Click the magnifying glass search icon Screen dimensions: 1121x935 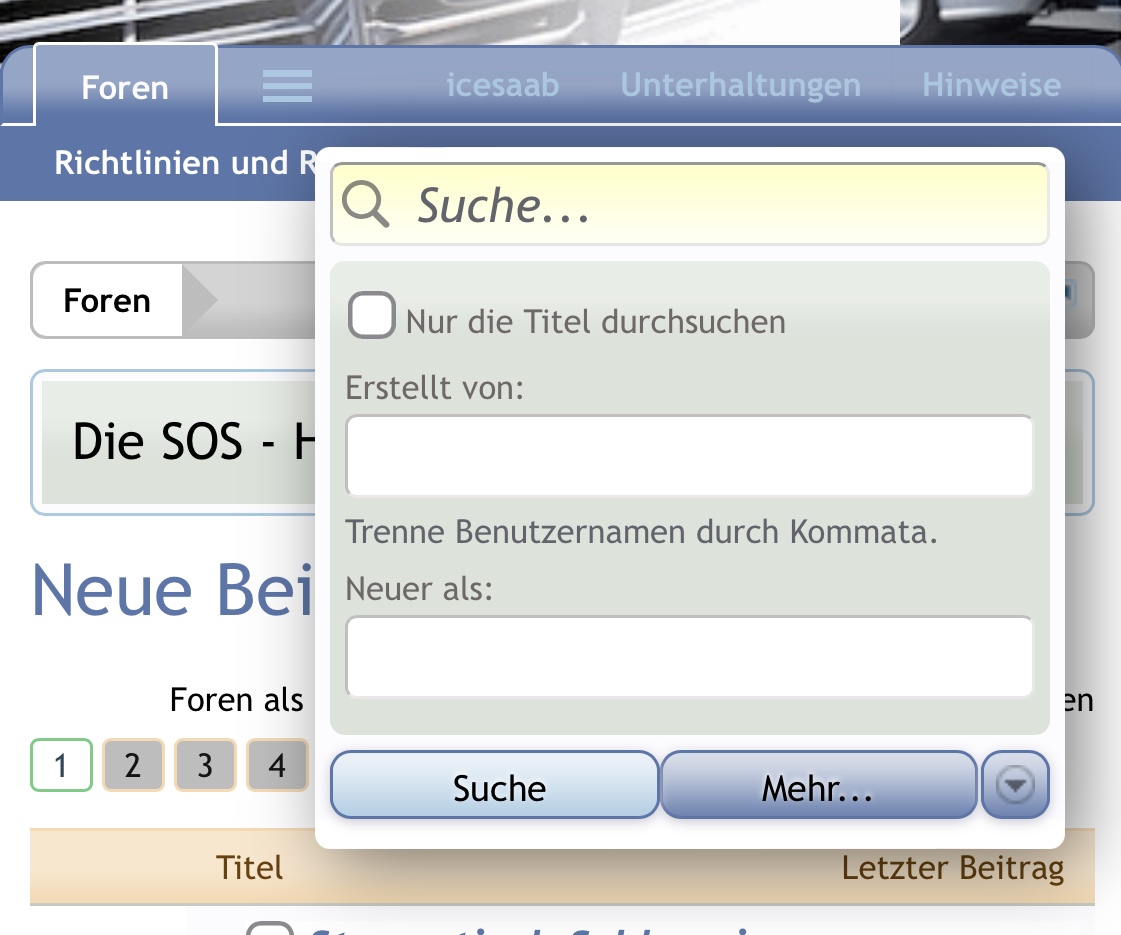pos(365,204)
